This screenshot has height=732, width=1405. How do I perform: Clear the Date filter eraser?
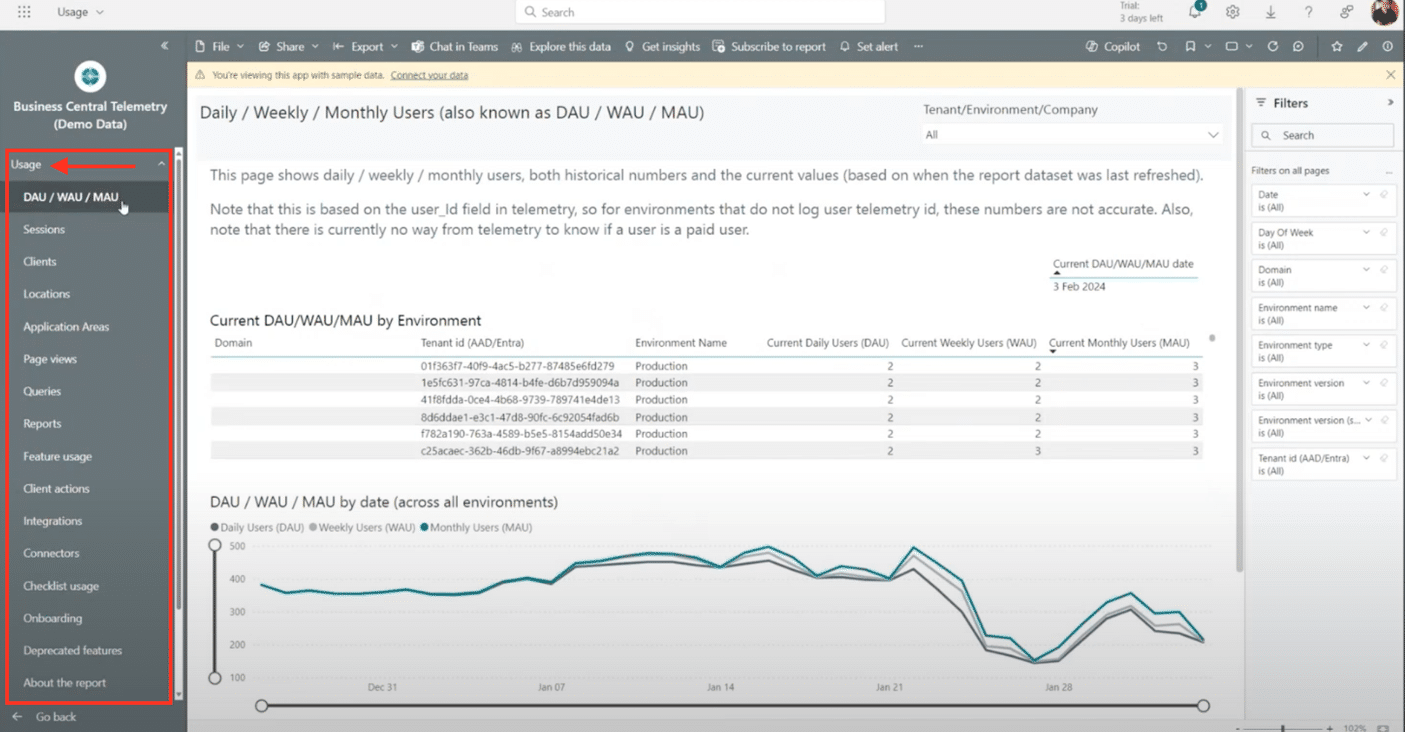pos(1384,195)
